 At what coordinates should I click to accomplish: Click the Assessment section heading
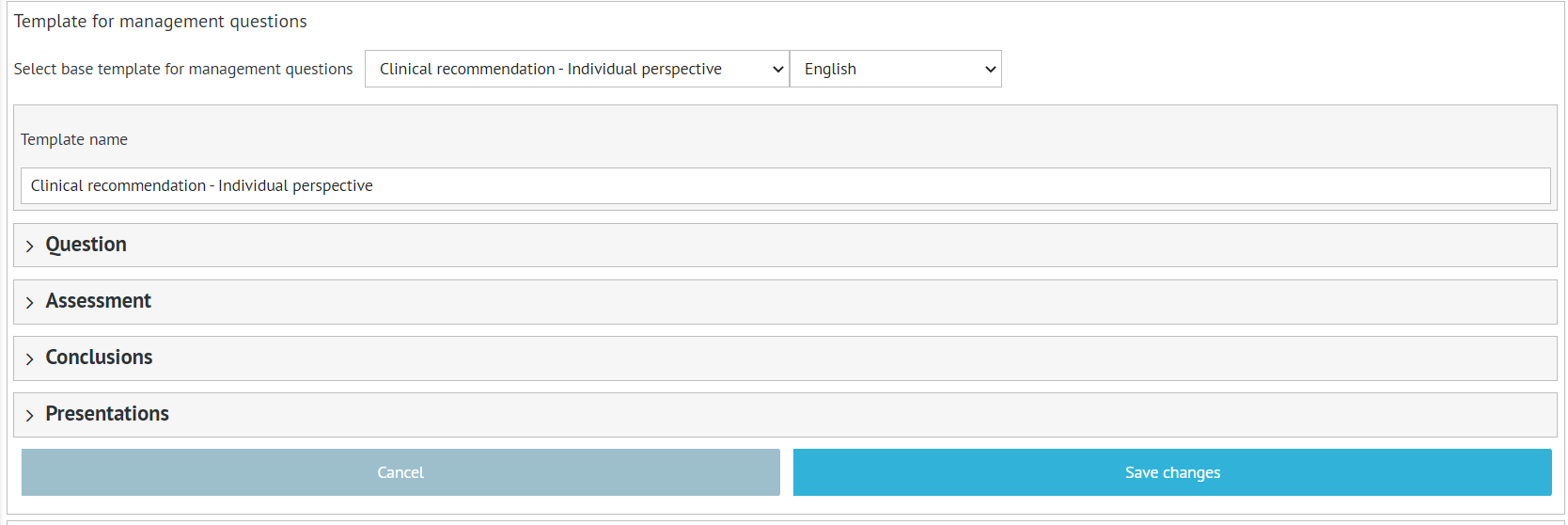[98, 301]
